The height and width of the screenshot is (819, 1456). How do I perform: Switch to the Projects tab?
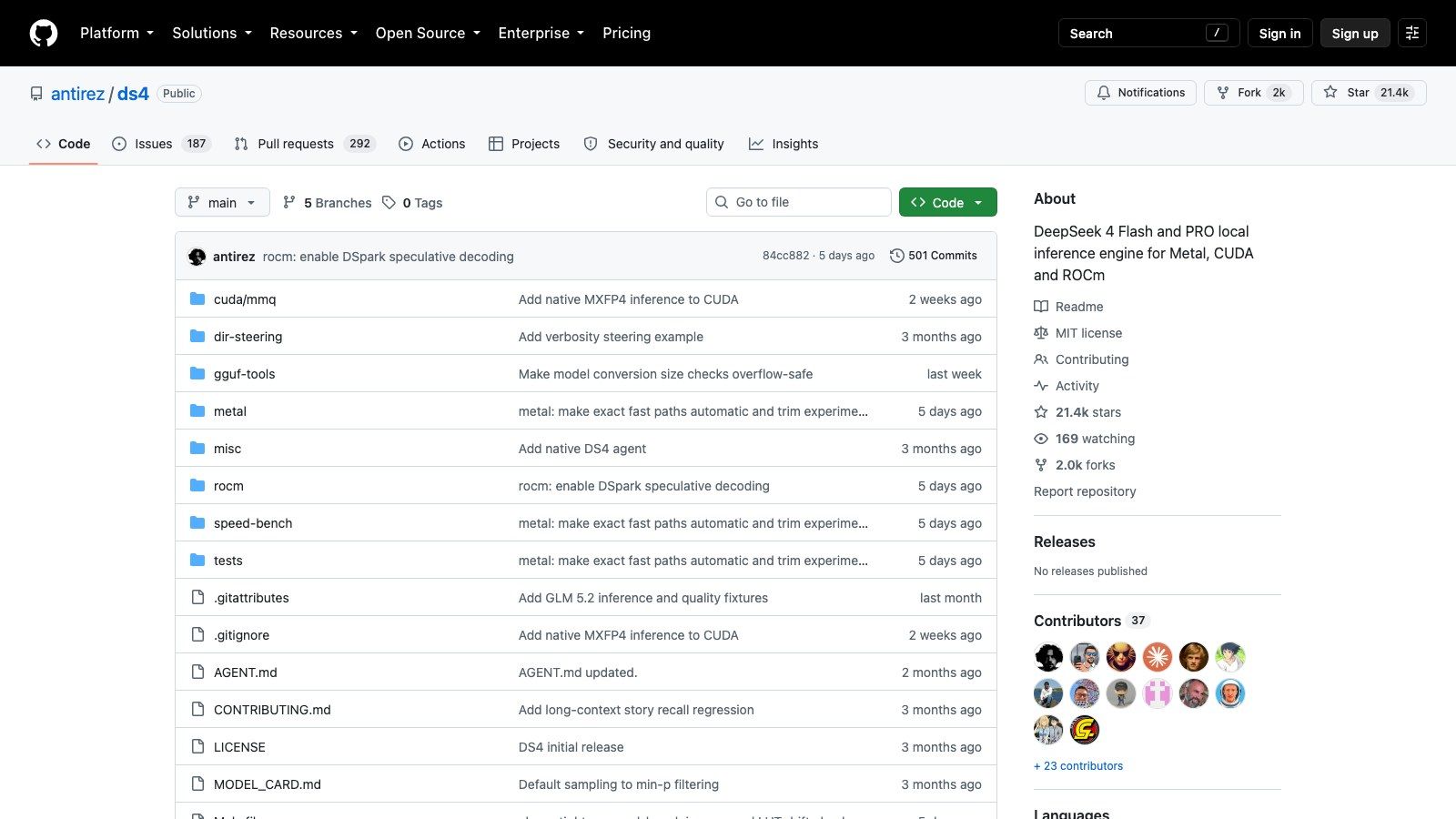click(x=524, y=144)
